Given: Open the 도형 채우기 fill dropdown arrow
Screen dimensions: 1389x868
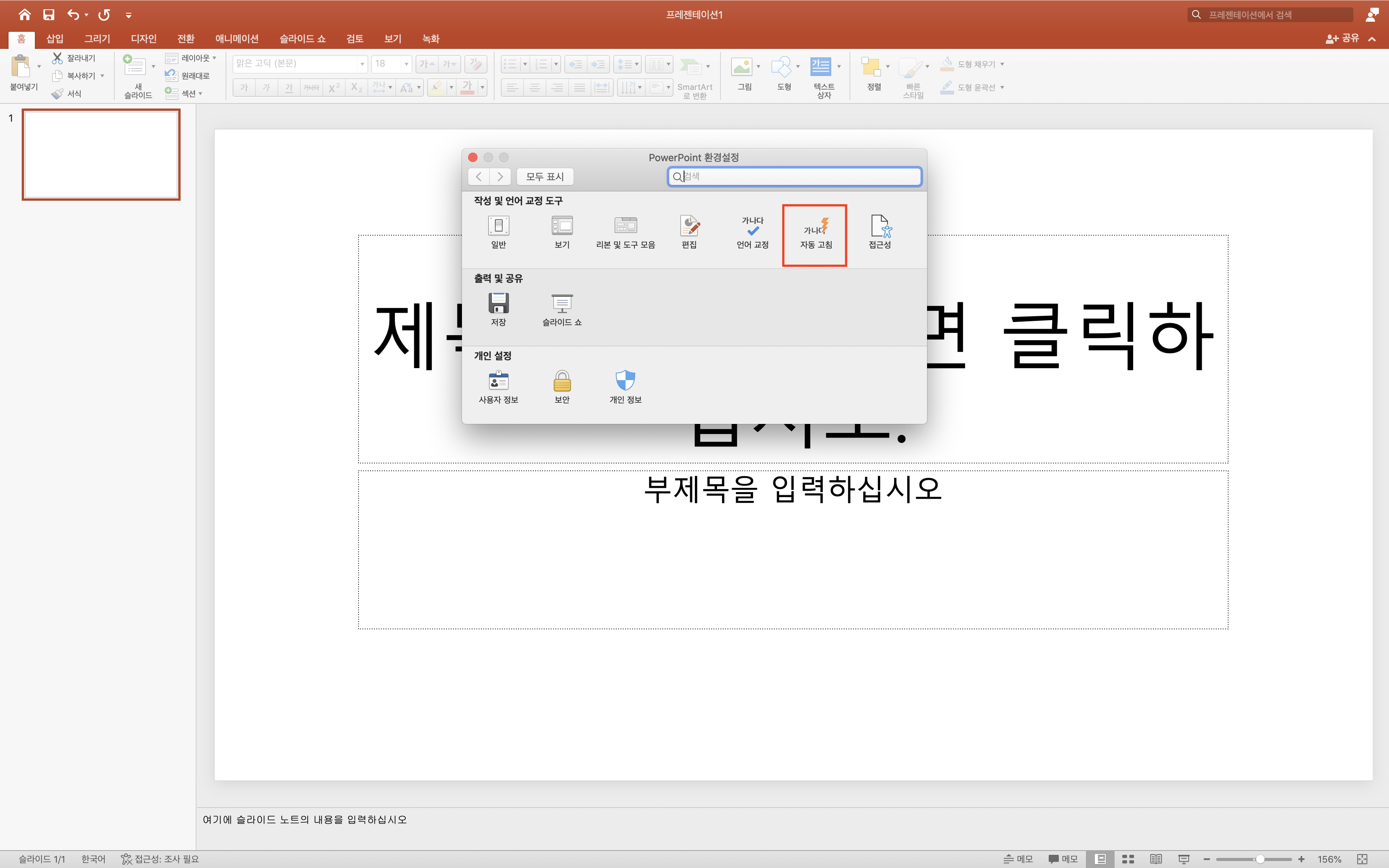Looking at the screenshot, I should [1002, 64].
